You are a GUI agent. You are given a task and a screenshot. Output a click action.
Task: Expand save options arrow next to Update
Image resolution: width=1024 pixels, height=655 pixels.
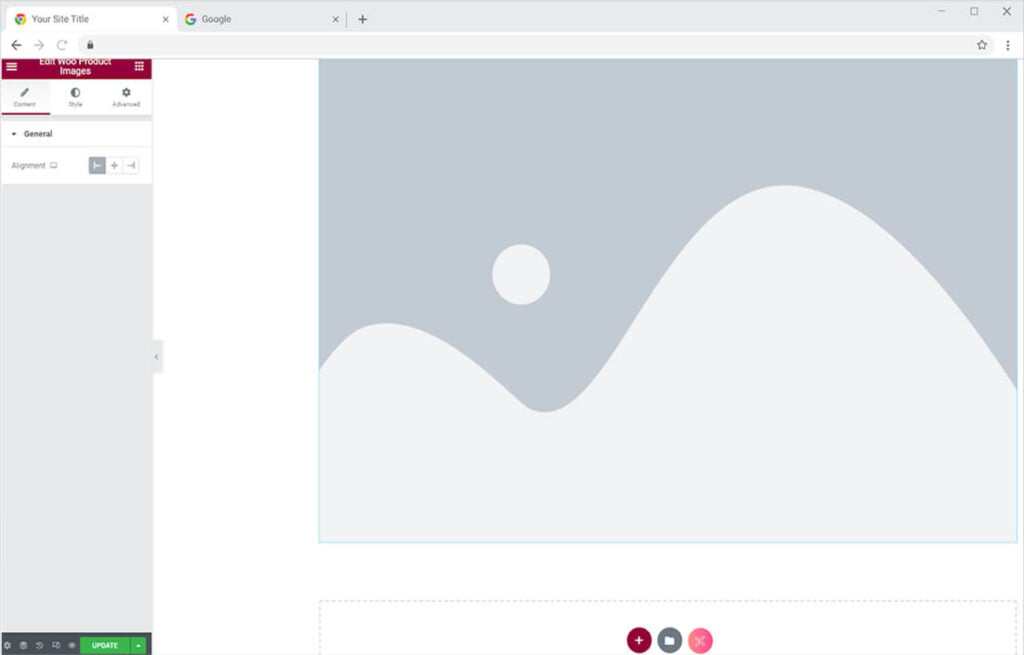tap(138, 646)
